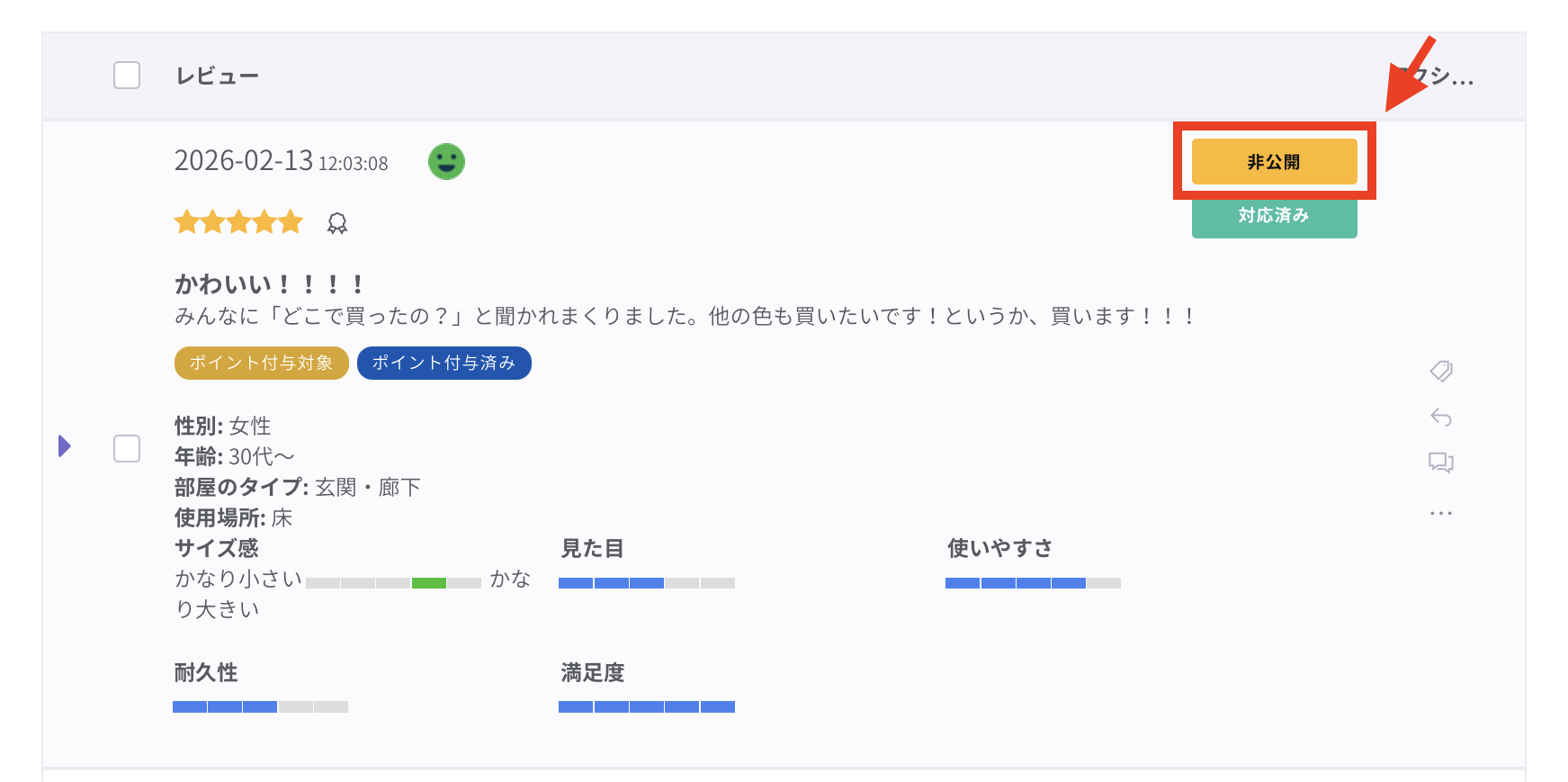The width and height of the screenshot is (1568, 782).
Task: Click the blue ポイント付与済み tag
Action: (444, 364)
